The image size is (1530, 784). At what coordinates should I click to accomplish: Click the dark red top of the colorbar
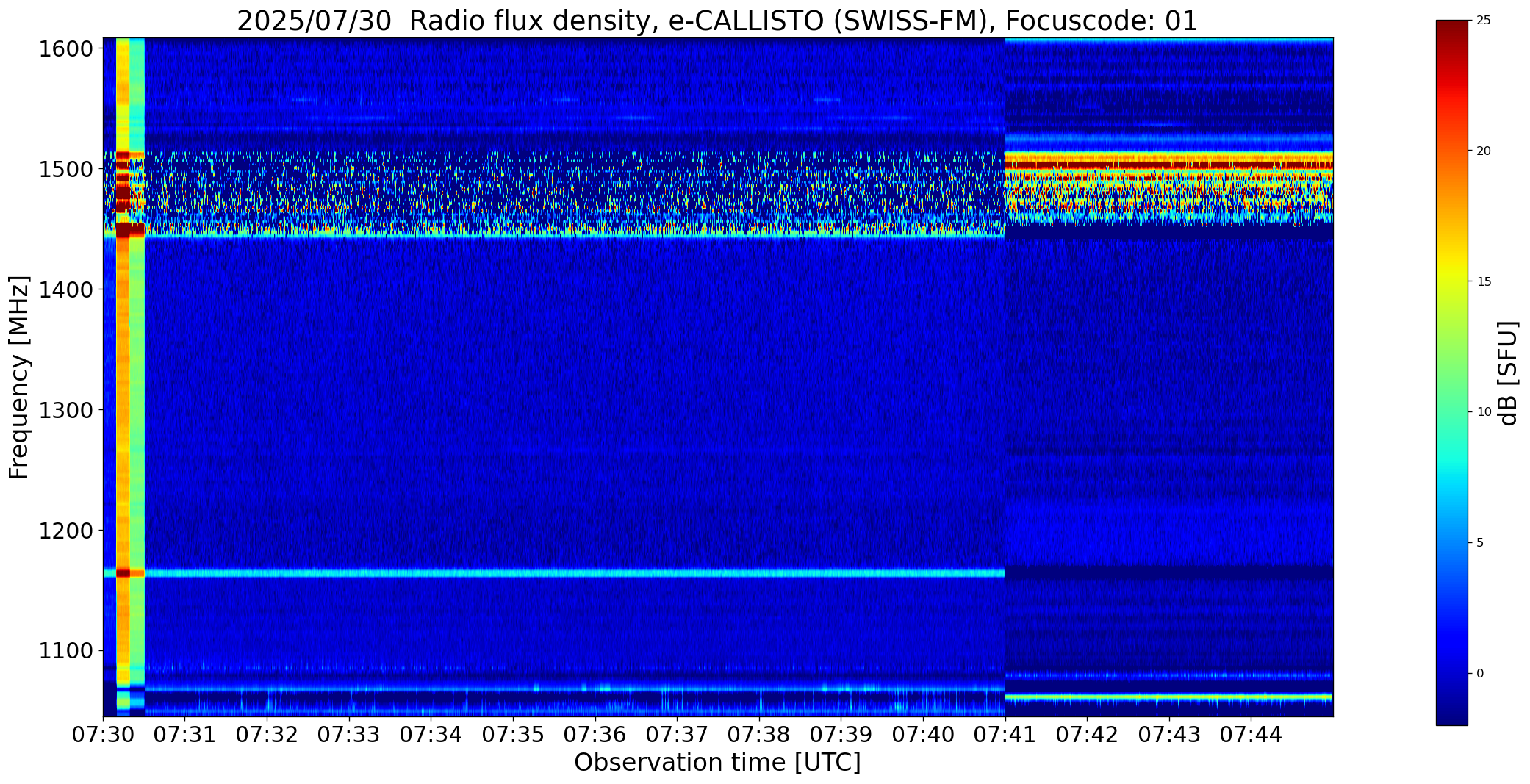tap(1451, 29)
